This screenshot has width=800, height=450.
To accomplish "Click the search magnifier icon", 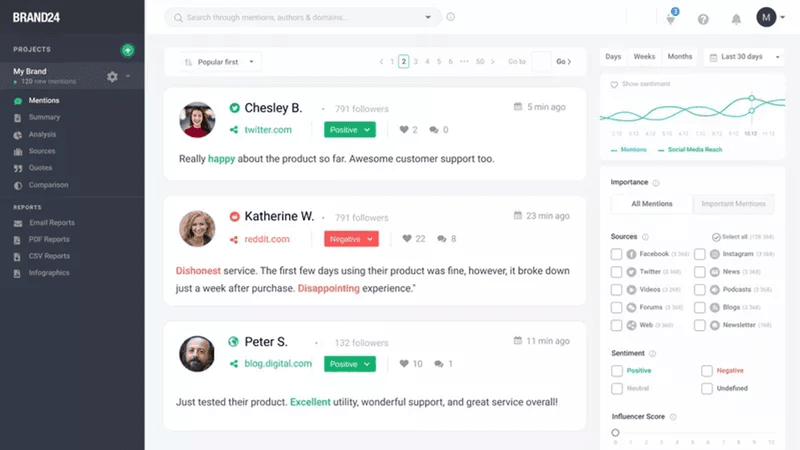I will pyautogui.click(x=178, y=18).
